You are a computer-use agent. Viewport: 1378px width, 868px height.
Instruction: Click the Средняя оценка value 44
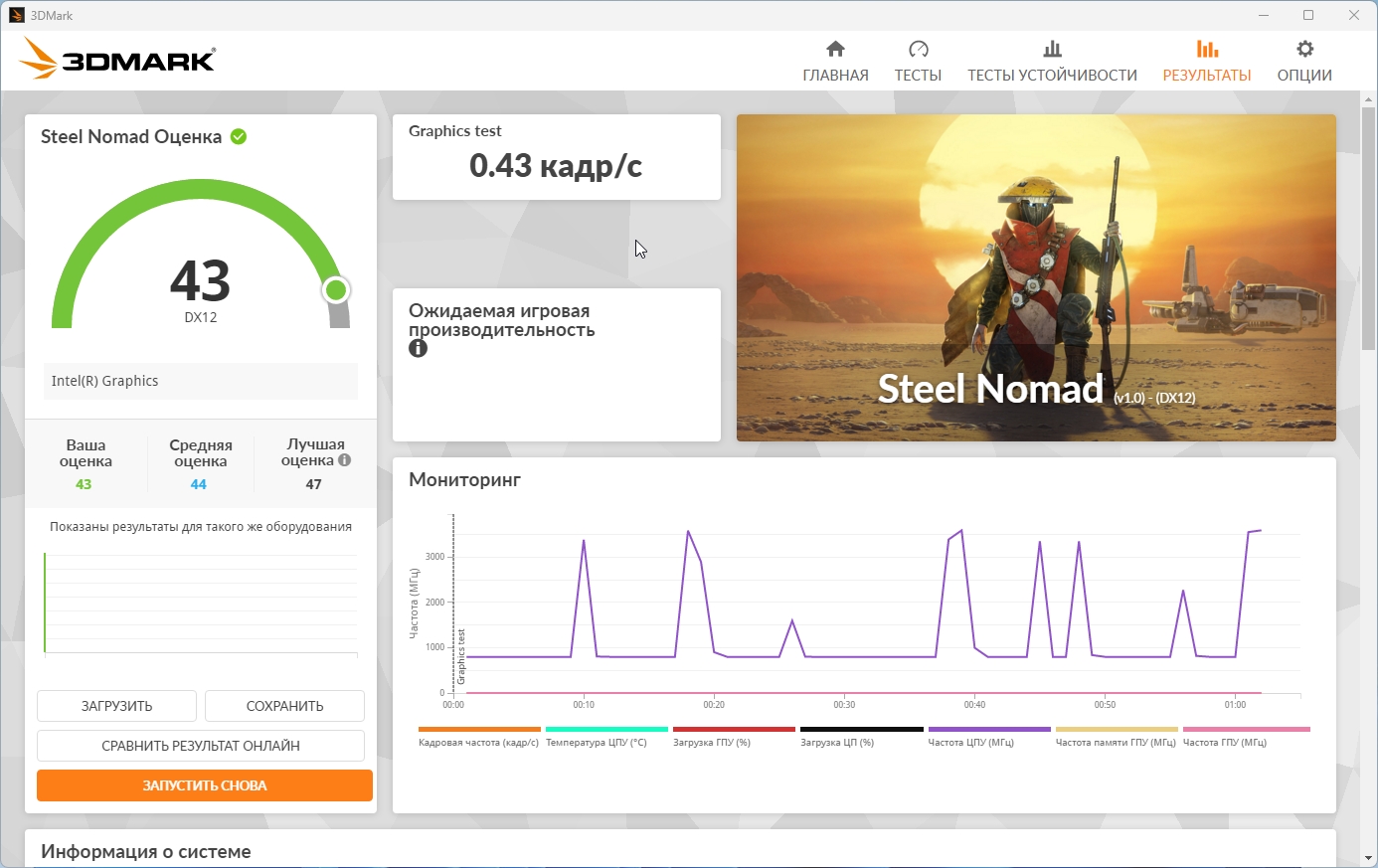pos(199,484)
